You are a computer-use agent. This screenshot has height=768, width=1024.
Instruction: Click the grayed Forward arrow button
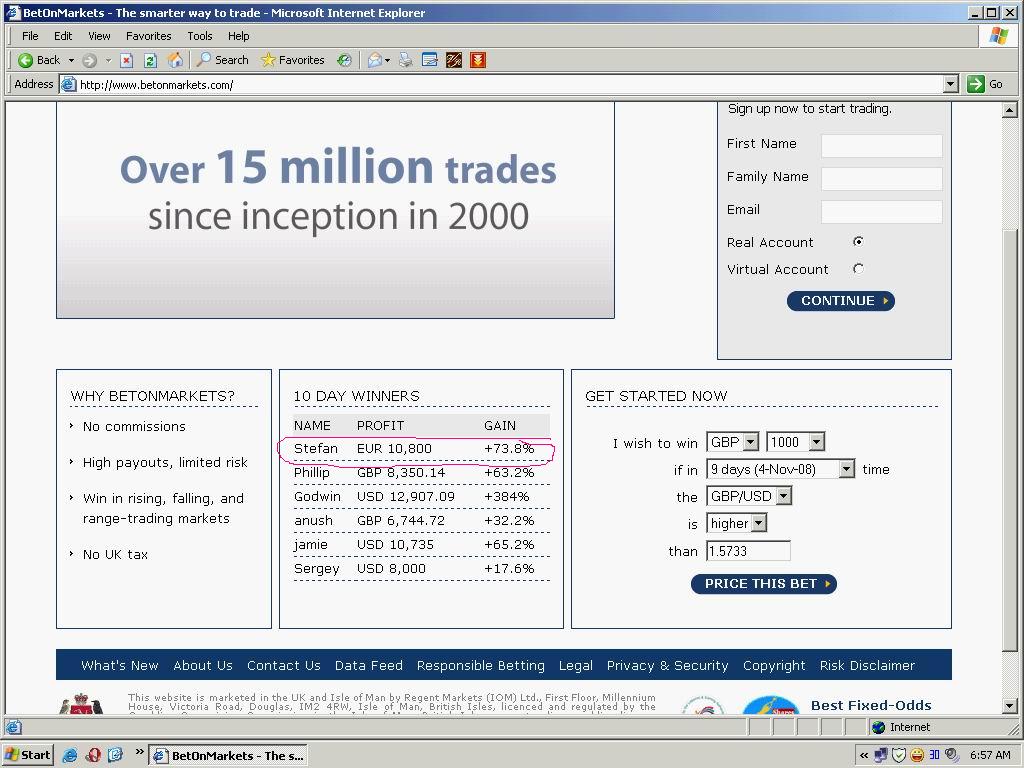click(89, 60)
